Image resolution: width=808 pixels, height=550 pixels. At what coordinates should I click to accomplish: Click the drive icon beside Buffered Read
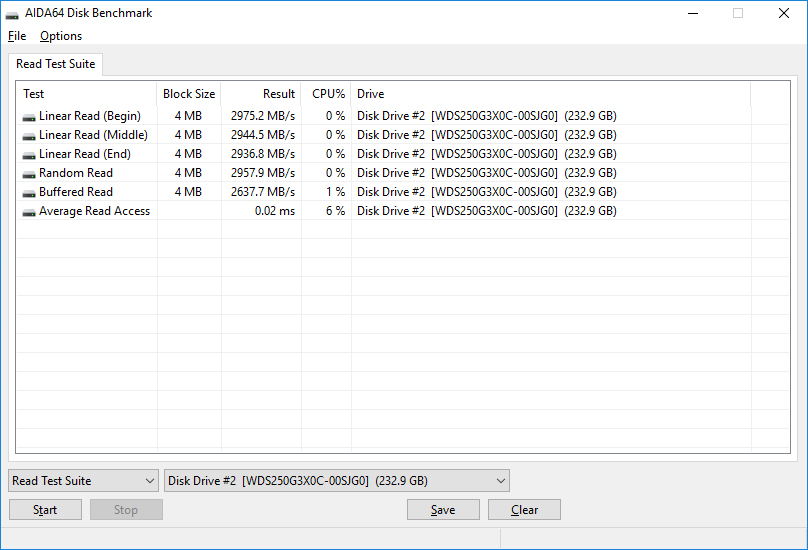(29, 194)
